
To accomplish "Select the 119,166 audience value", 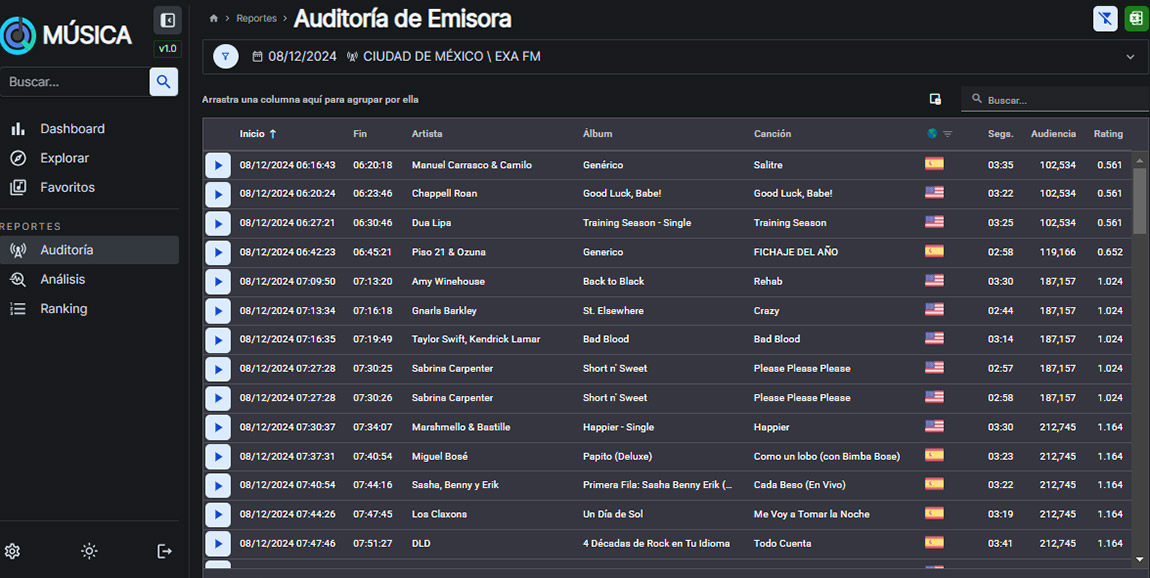I will coord(1058,252).
